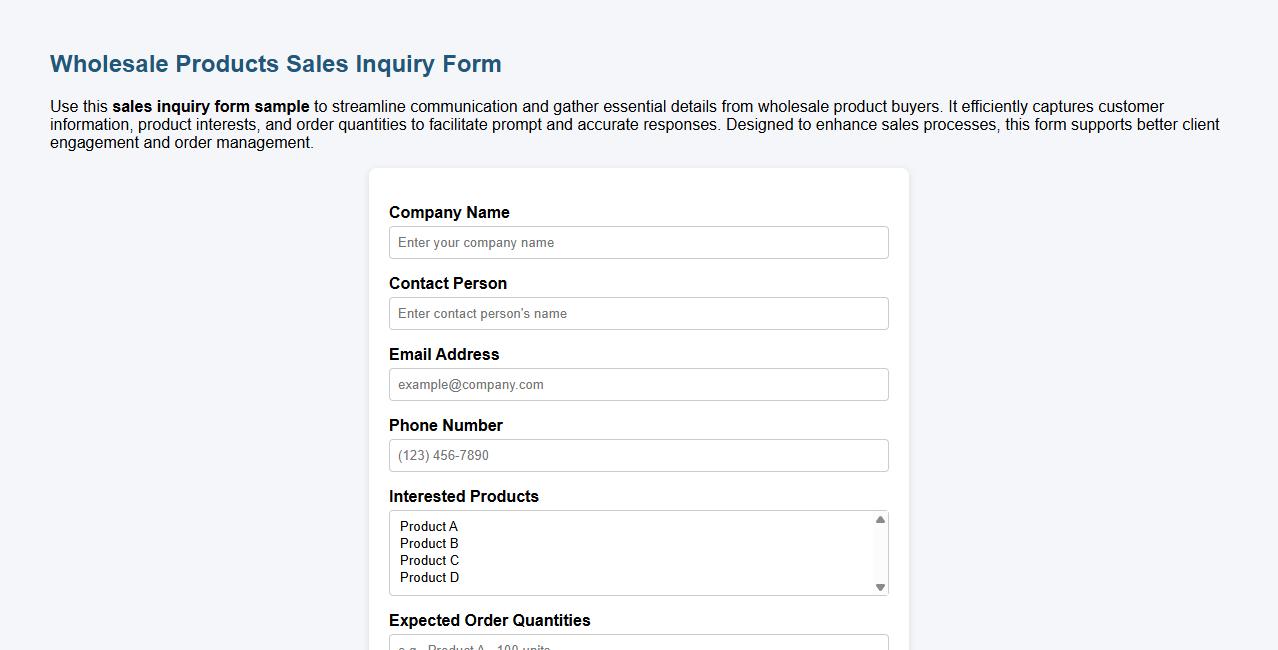
Task: Click the bold sales inquiry form sample text
Action: click(x=211, y=106)
